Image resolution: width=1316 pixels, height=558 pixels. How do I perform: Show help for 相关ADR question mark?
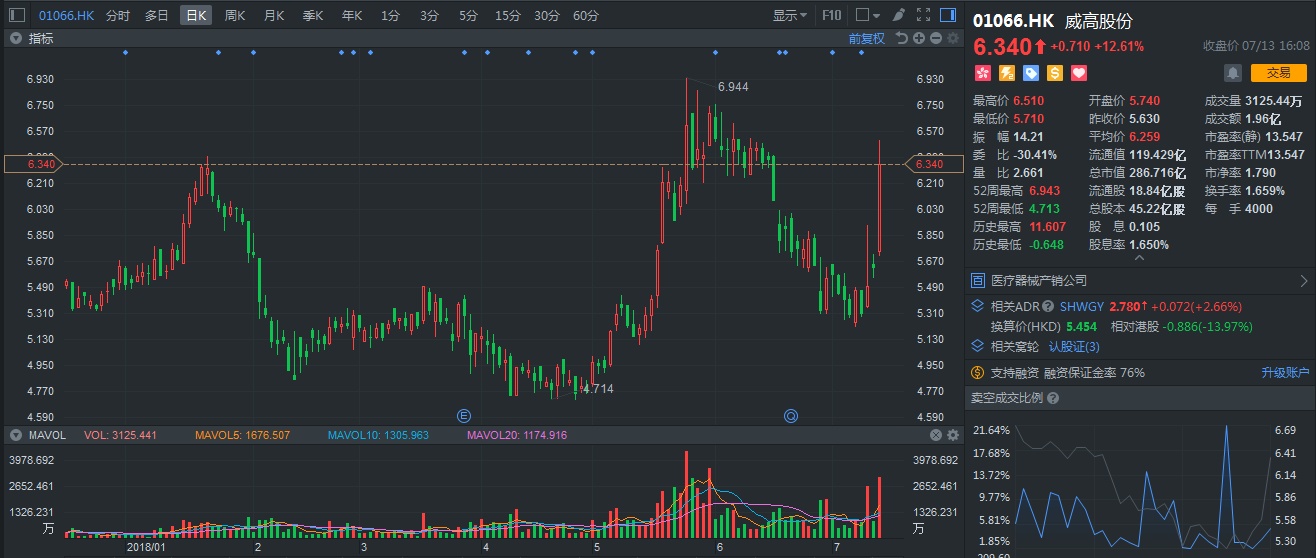[1048, 307]
